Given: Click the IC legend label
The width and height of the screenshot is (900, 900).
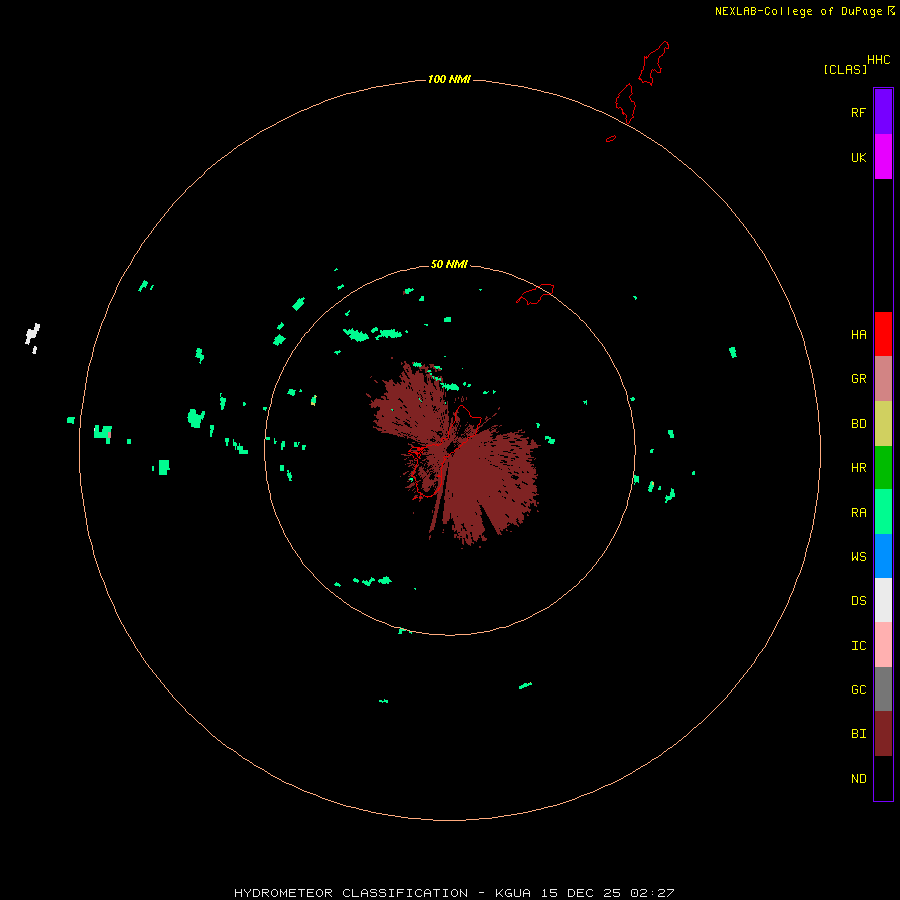Looking at the screenshot, I should tap(858, 646).
